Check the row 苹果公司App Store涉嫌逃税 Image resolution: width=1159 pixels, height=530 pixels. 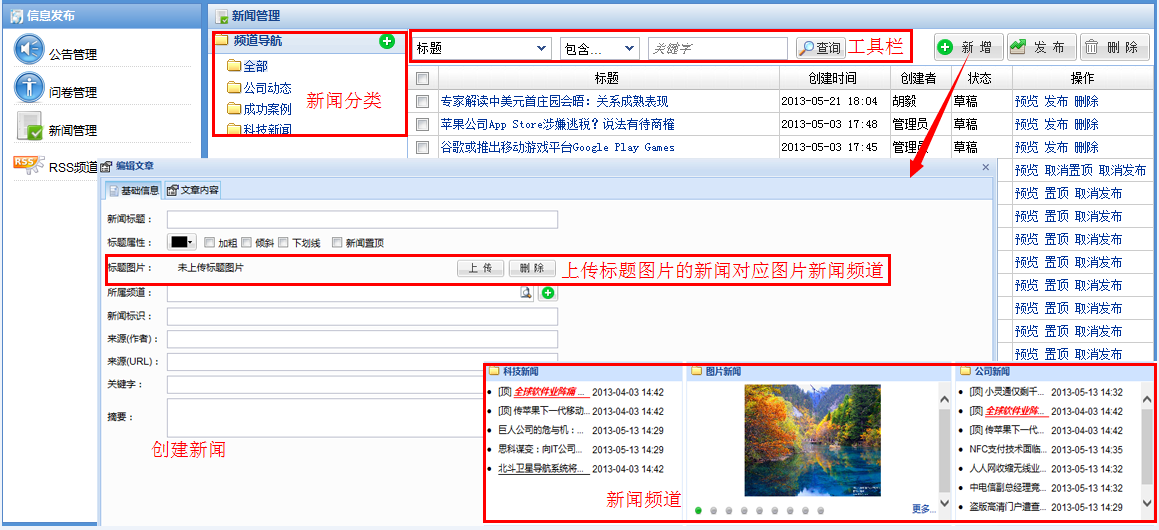point(423,124)
